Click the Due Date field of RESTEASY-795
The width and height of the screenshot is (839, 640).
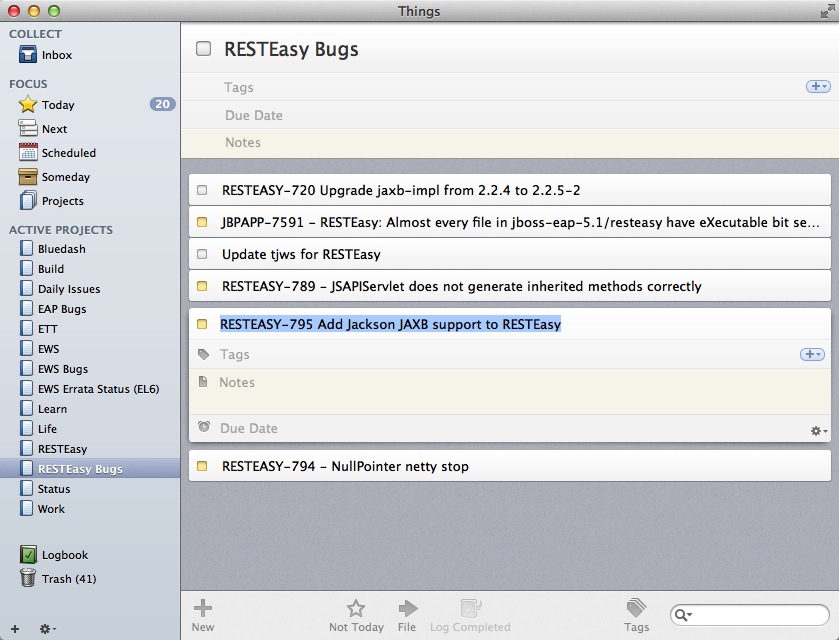249,428
